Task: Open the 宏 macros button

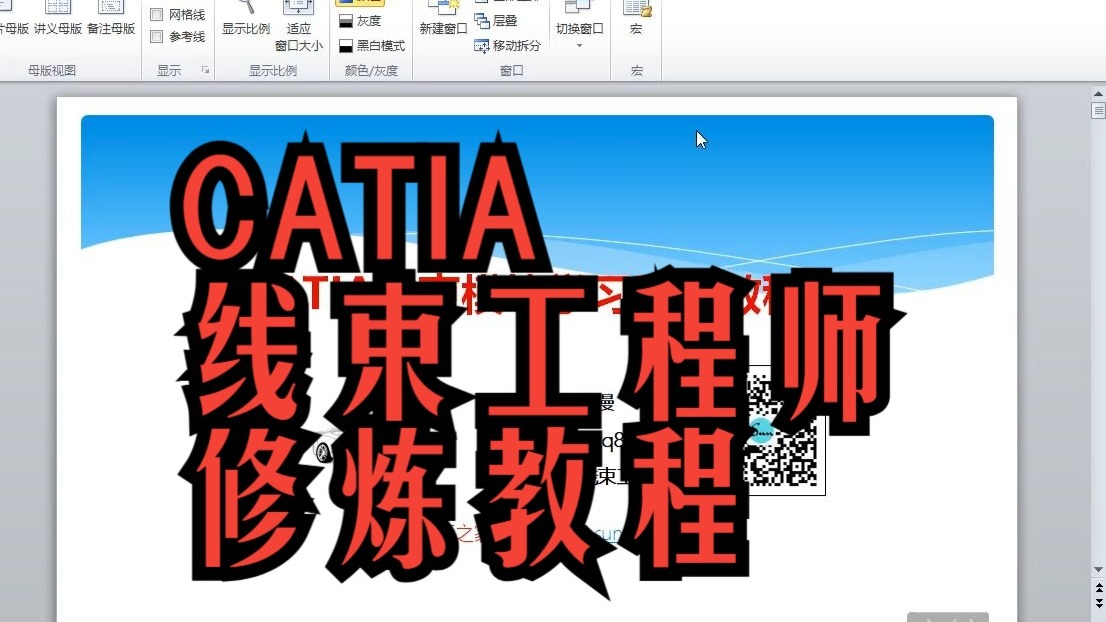Action: pyautogui.click(x=636, y=18)
